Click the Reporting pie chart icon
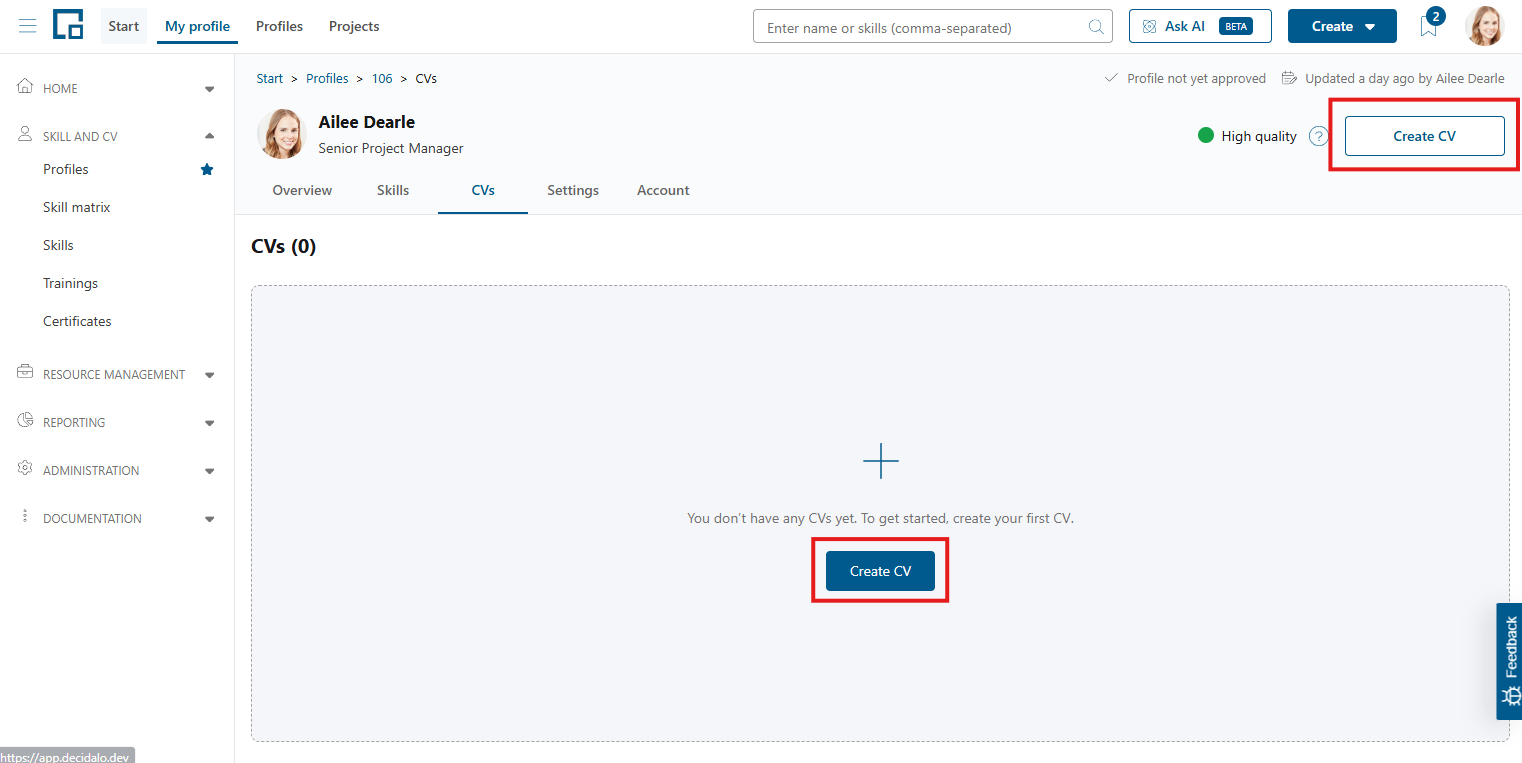The image size is (1522, 763). pos(26,421)
